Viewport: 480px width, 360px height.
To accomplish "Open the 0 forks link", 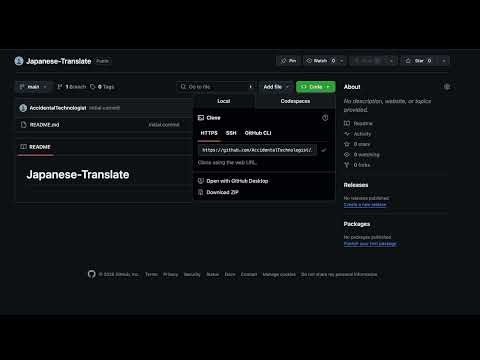I will click(x=362, y=165).
